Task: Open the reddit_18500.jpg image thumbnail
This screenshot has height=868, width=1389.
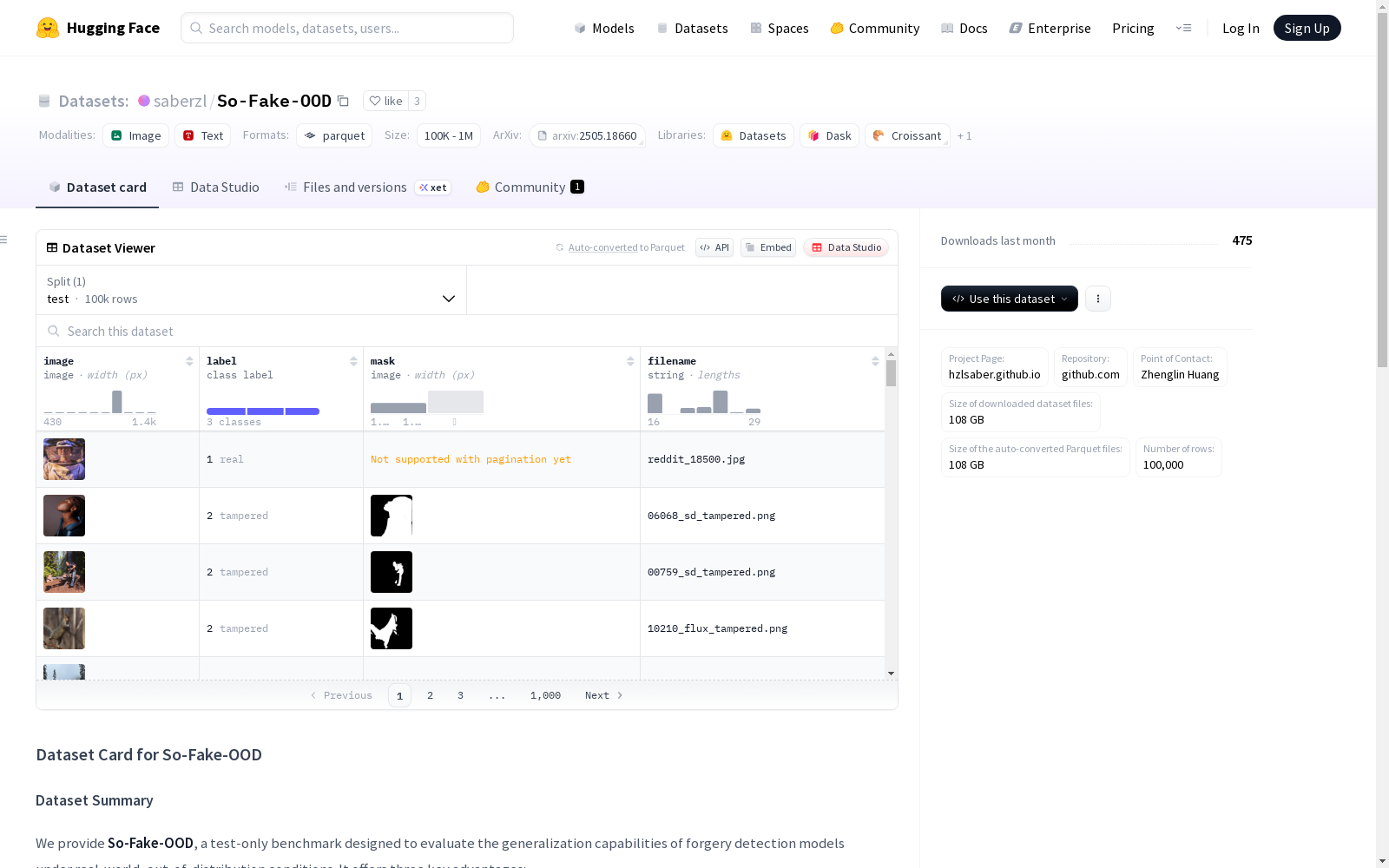Action: [x=64, y=459]
